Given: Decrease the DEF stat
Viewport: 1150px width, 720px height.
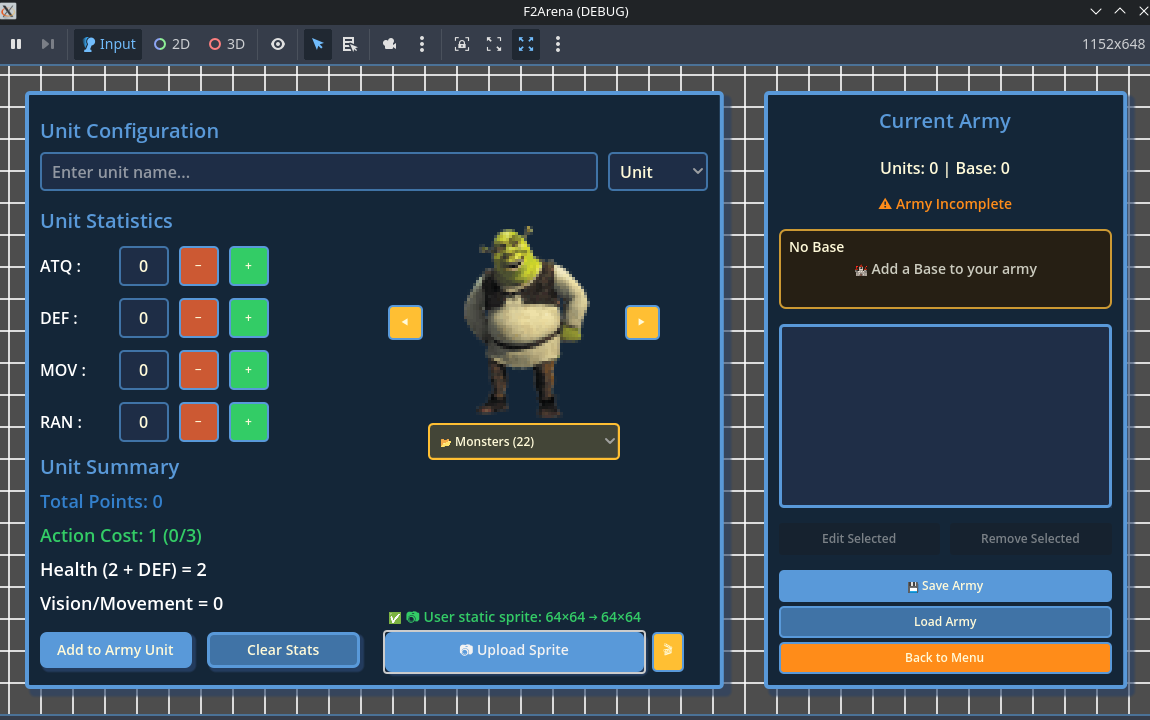Looking at the screenshot, I should [199, 318].
